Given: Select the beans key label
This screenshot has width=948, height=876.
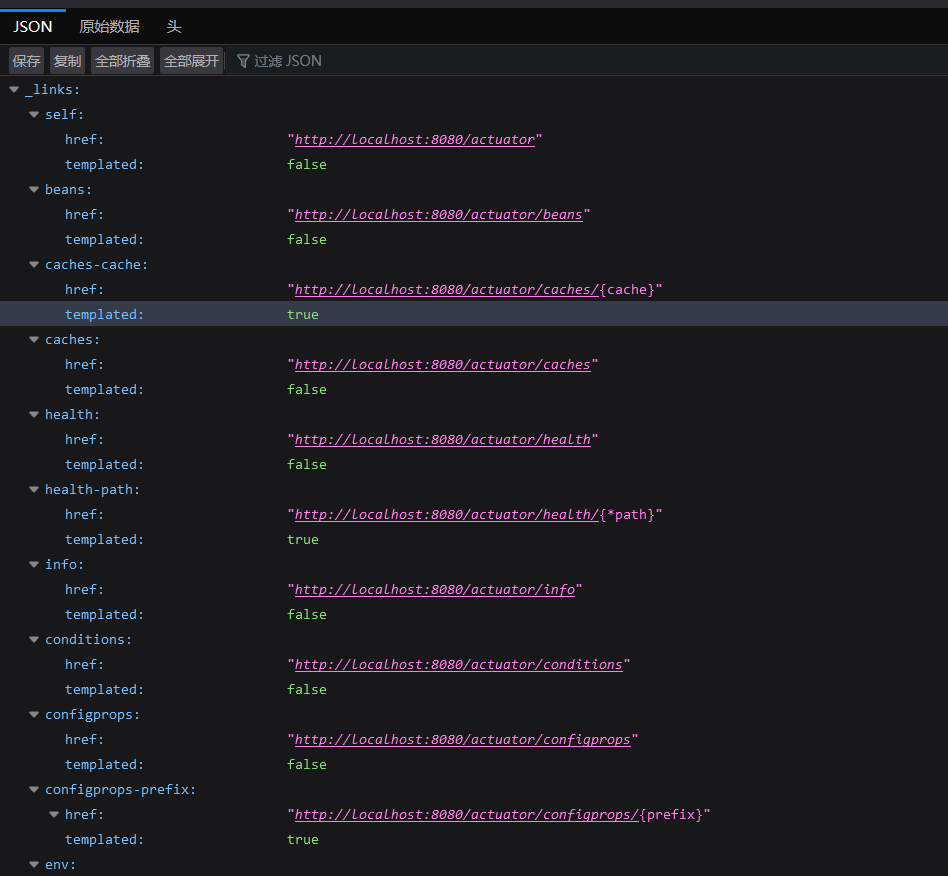Looking at the screenshot, I should (x=68, y=189).
